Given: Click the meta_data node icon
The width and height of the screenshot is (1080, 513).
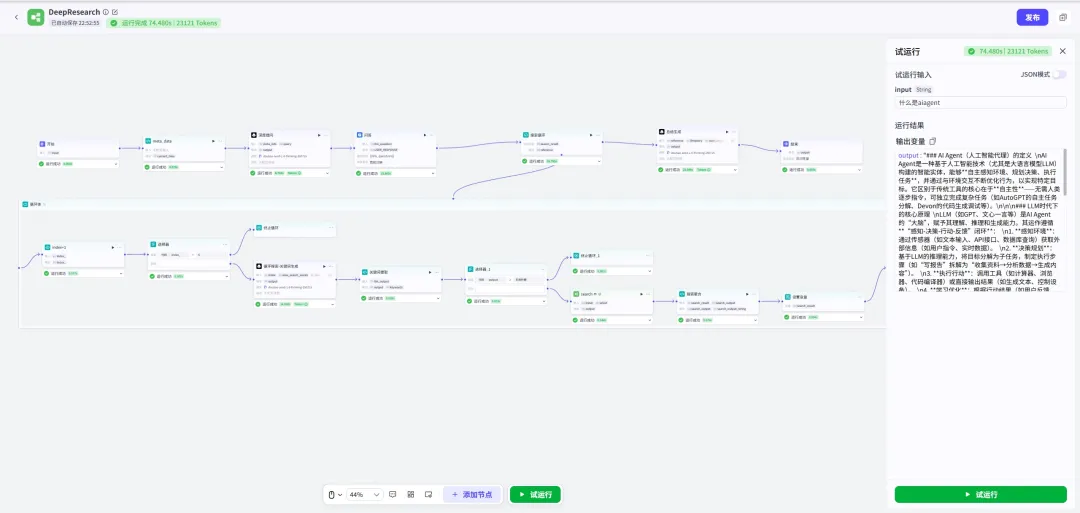Looking at the screenshot, I should [x=148, y=140].
